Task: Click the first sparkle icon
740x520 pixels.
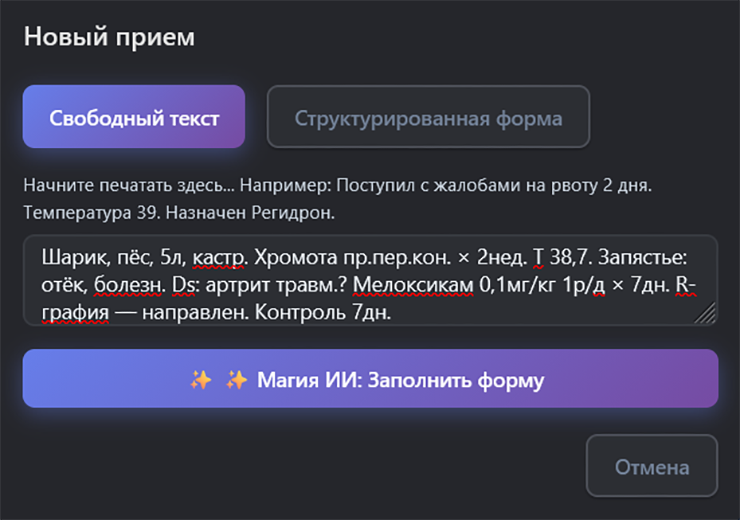Action: click(200, 380)
